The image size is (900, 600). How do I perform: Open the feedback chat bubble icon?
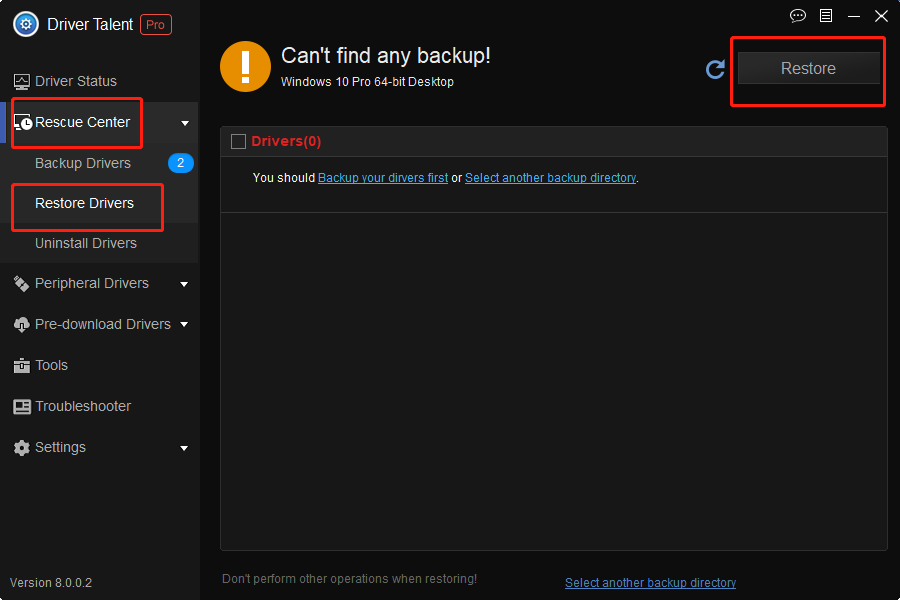coord(798,16)
